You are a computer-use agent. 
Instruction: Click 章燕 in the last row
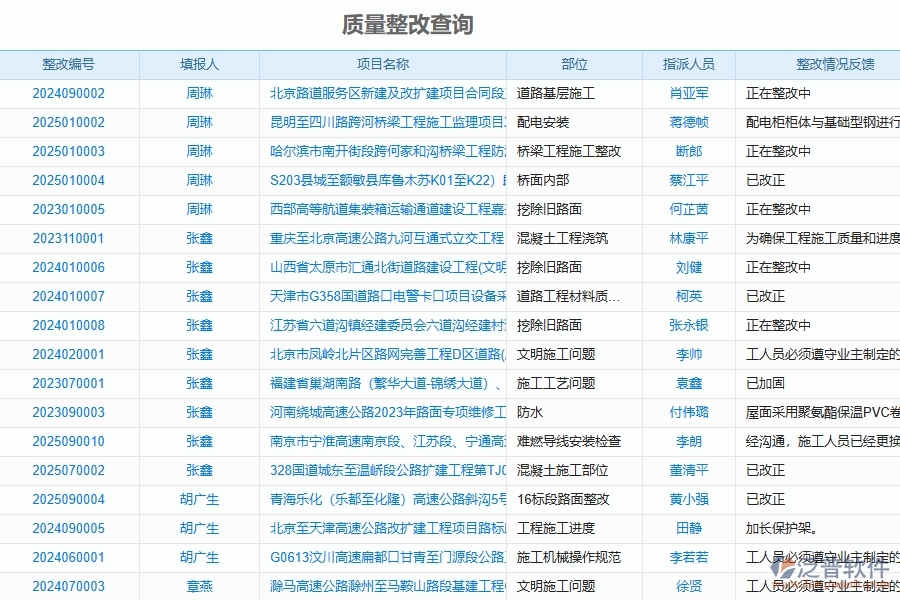[x=197, y=586]
